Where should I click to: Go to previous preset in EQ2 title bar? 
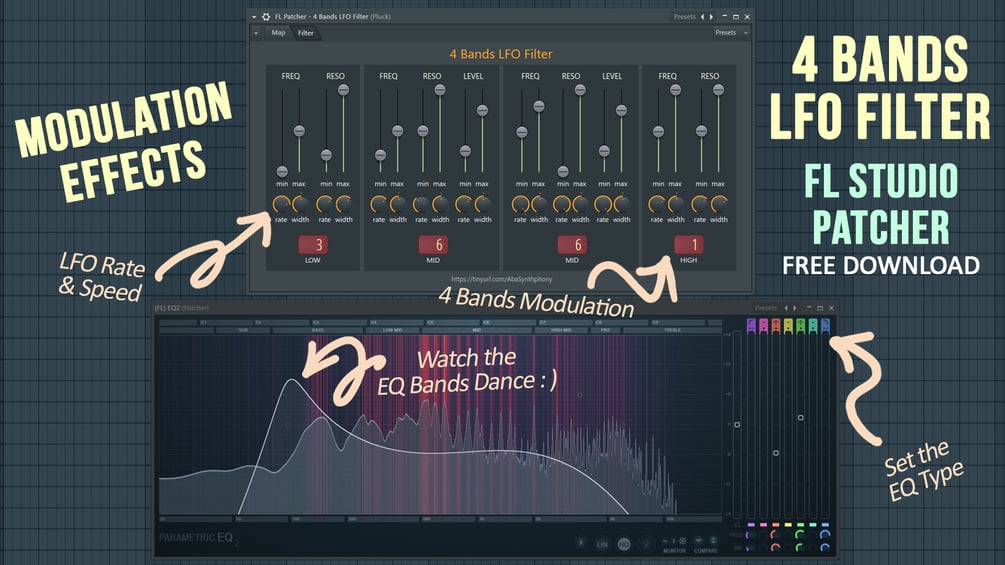[x=786, y=308]
